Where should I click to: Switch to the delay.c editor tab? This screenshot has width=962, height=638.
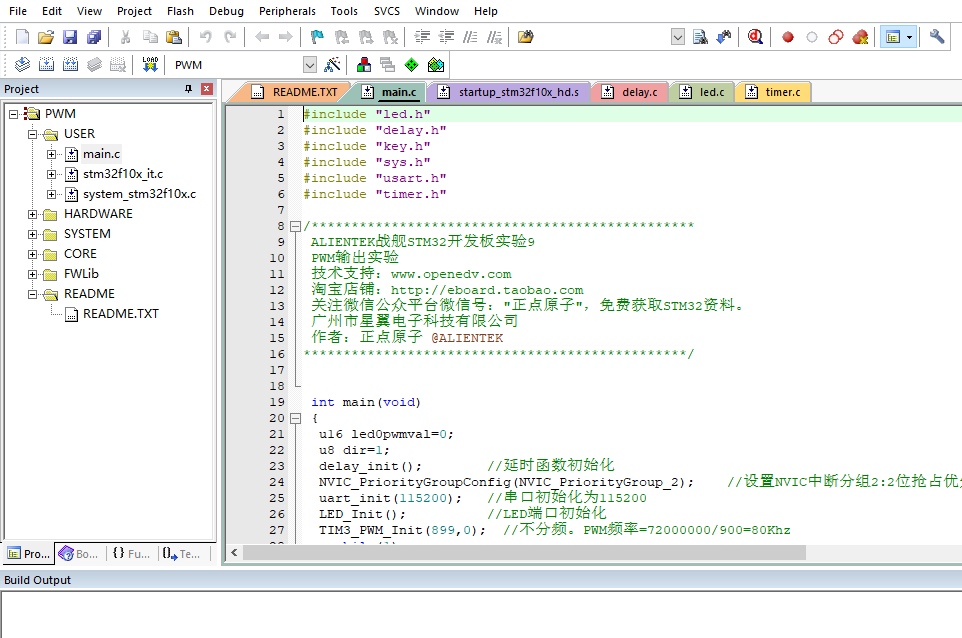[x=629, y=92]
